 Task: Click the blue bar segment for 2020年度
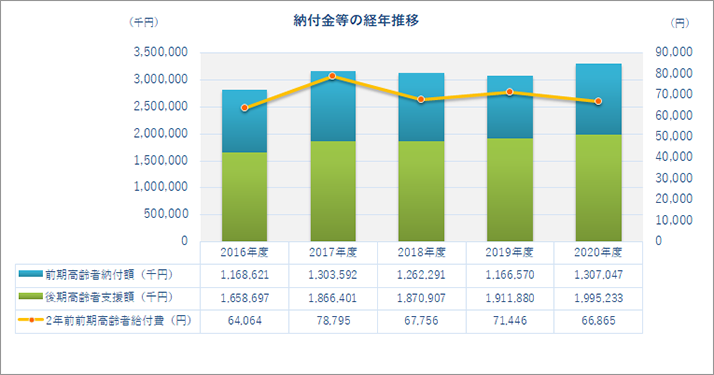(x=598, y=99)
